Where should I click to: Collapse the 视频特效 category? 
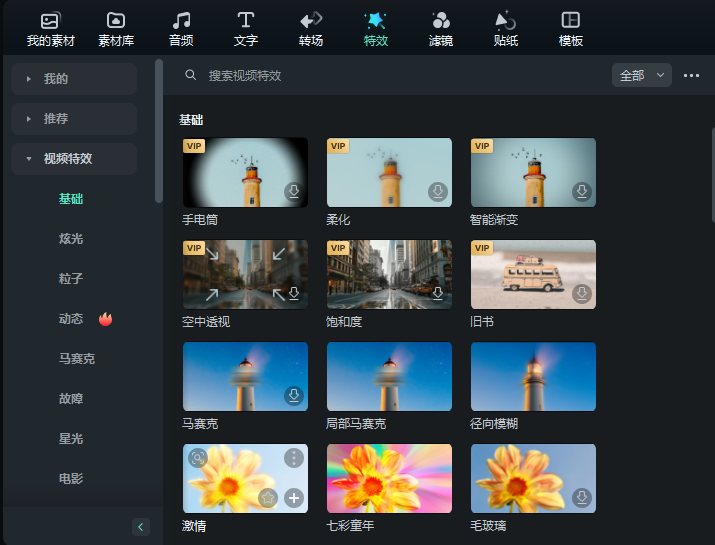[x=74, y=159]
